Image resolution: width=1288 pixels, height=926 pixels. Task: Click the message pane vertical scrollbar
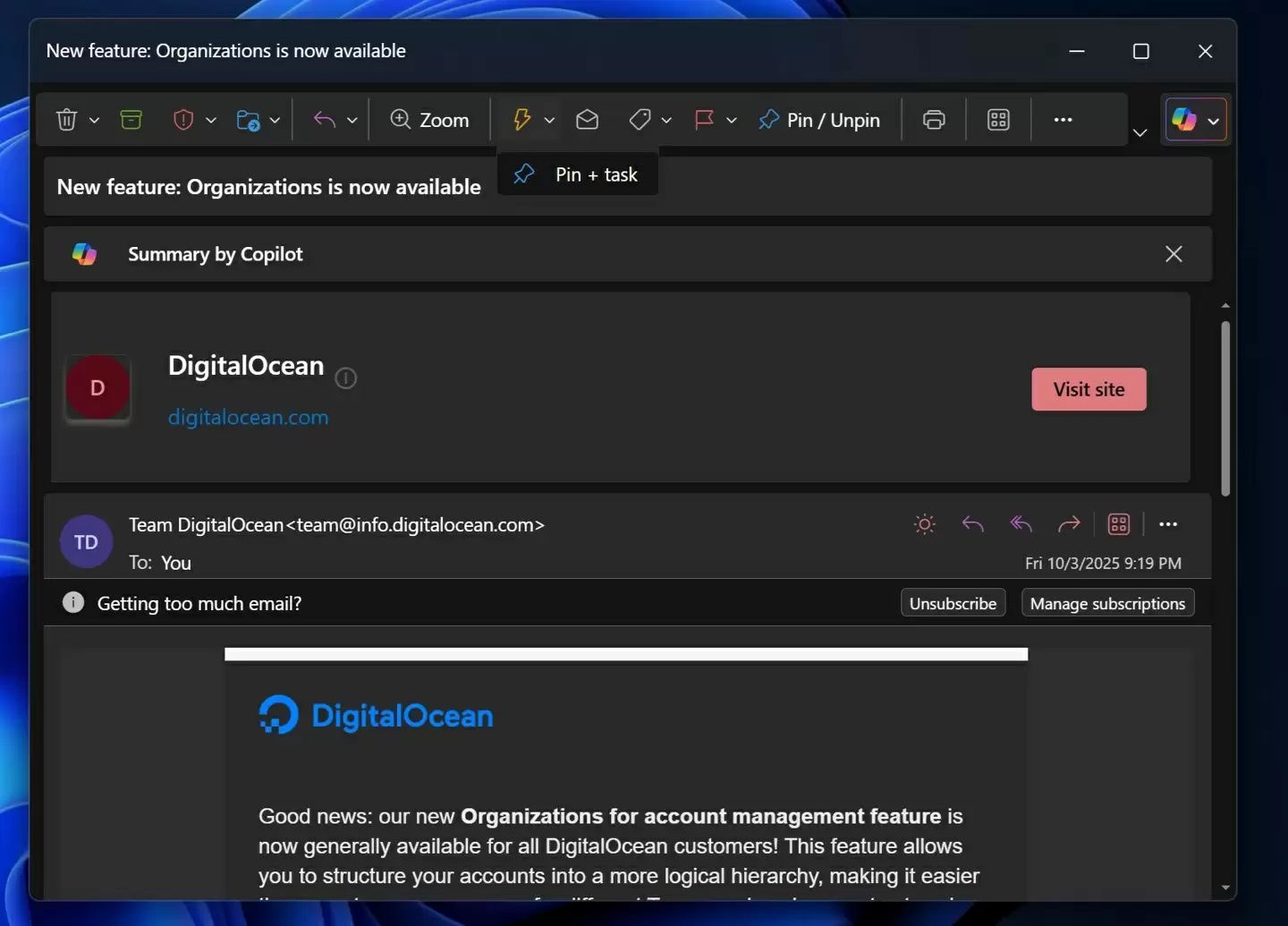(1225, 408)
